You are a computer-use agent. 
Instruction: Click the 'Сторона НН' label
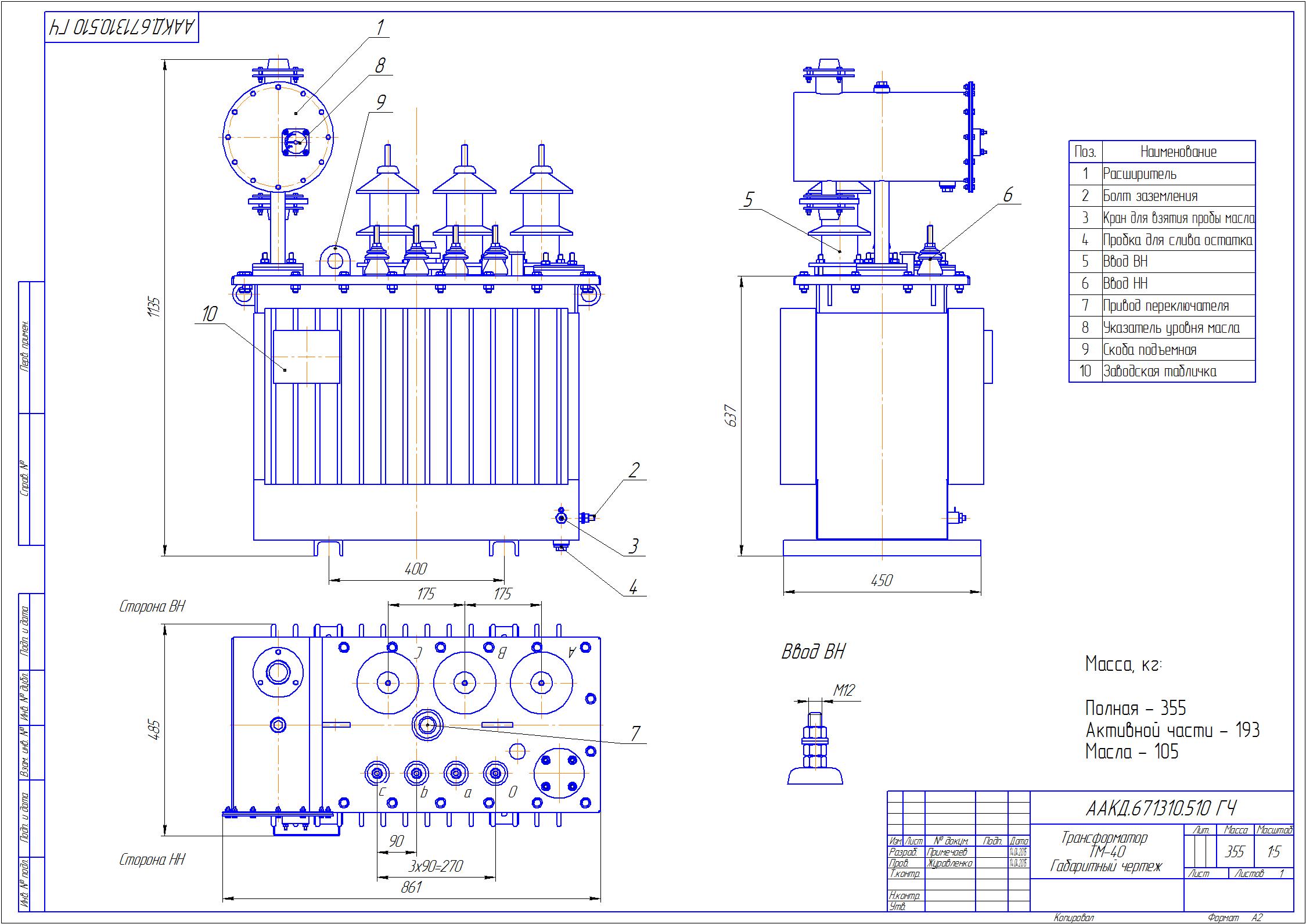click(152, 860)
